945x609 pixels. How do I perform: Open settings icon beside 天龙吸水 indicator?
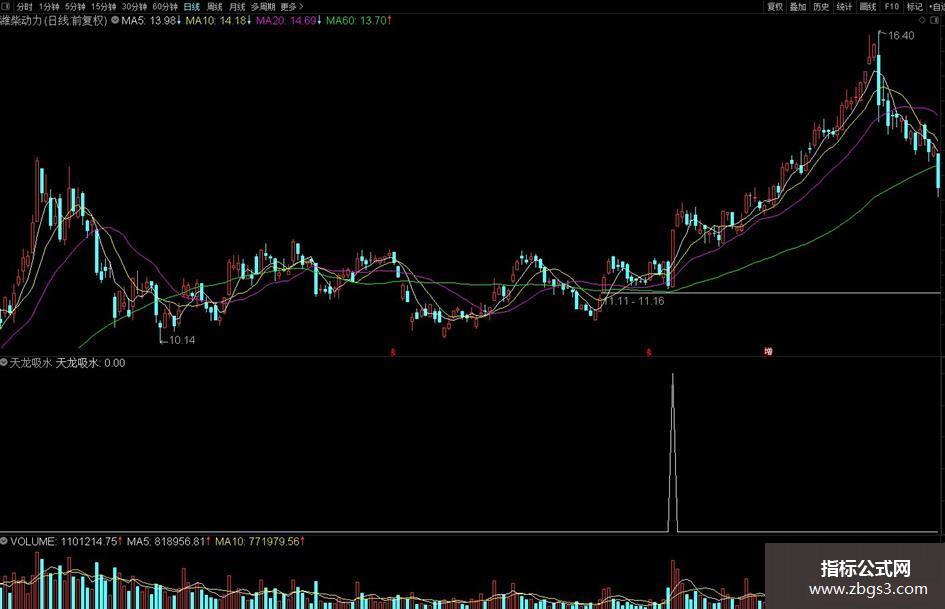(x=4, y=363)
